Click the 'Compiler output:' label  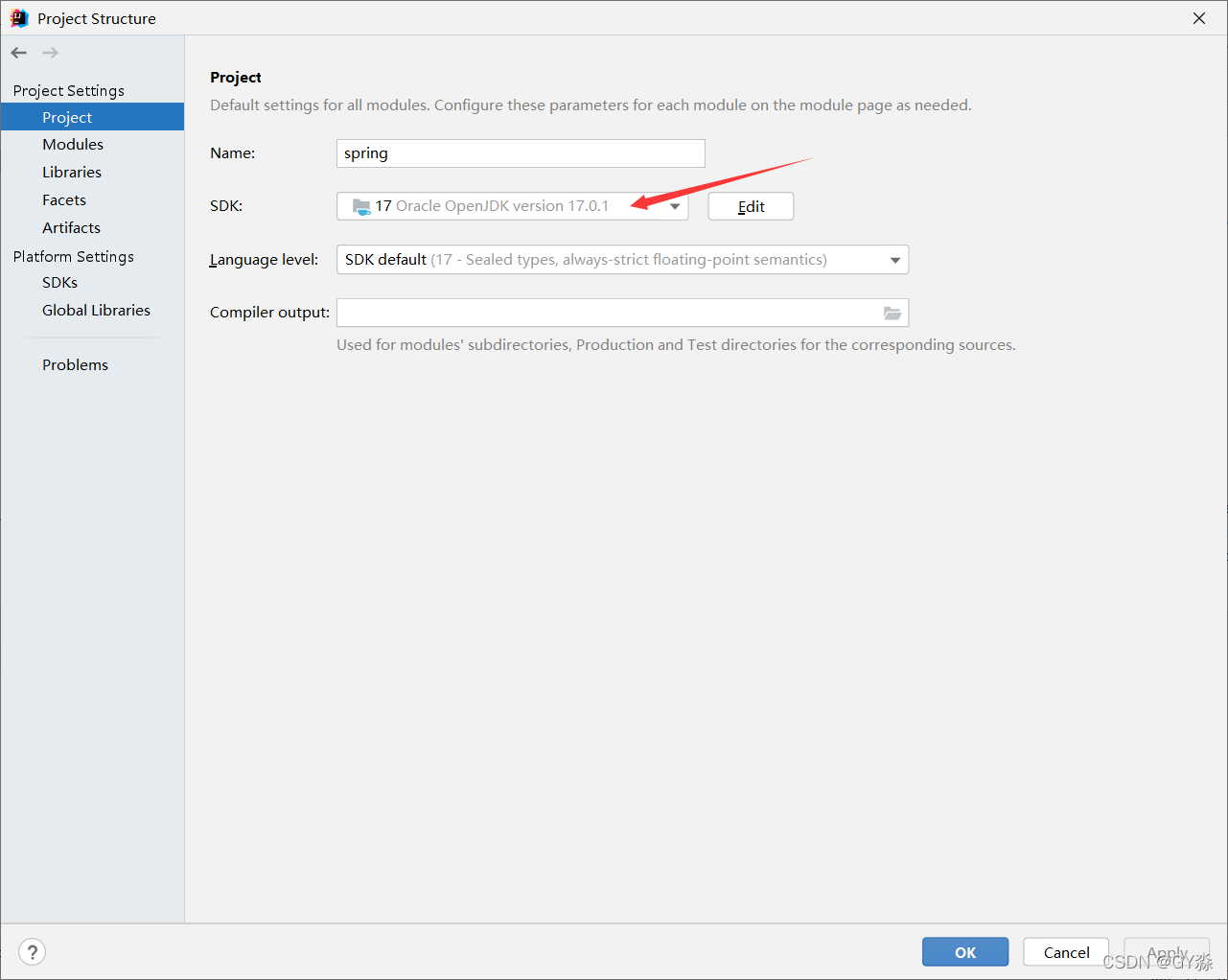[x=269, y=313]
